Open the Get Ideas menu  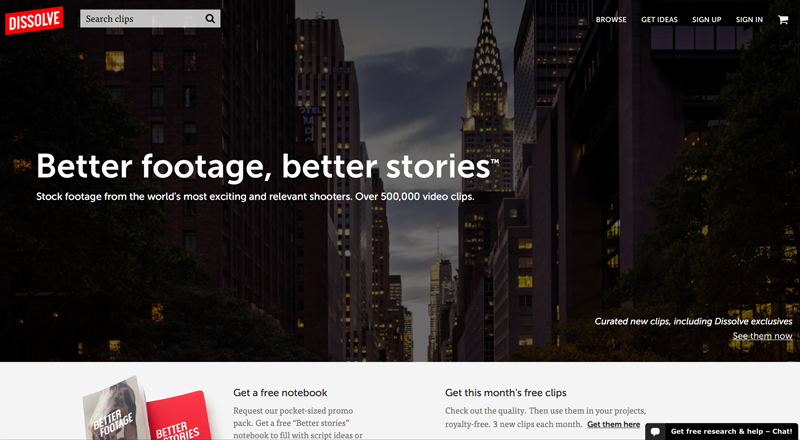click(659, 19)
